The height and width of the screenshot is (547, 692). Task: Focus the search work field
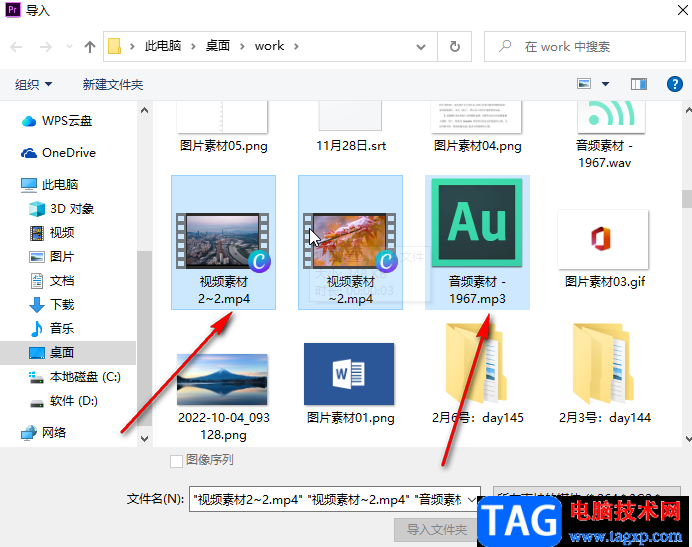[585, 46]
